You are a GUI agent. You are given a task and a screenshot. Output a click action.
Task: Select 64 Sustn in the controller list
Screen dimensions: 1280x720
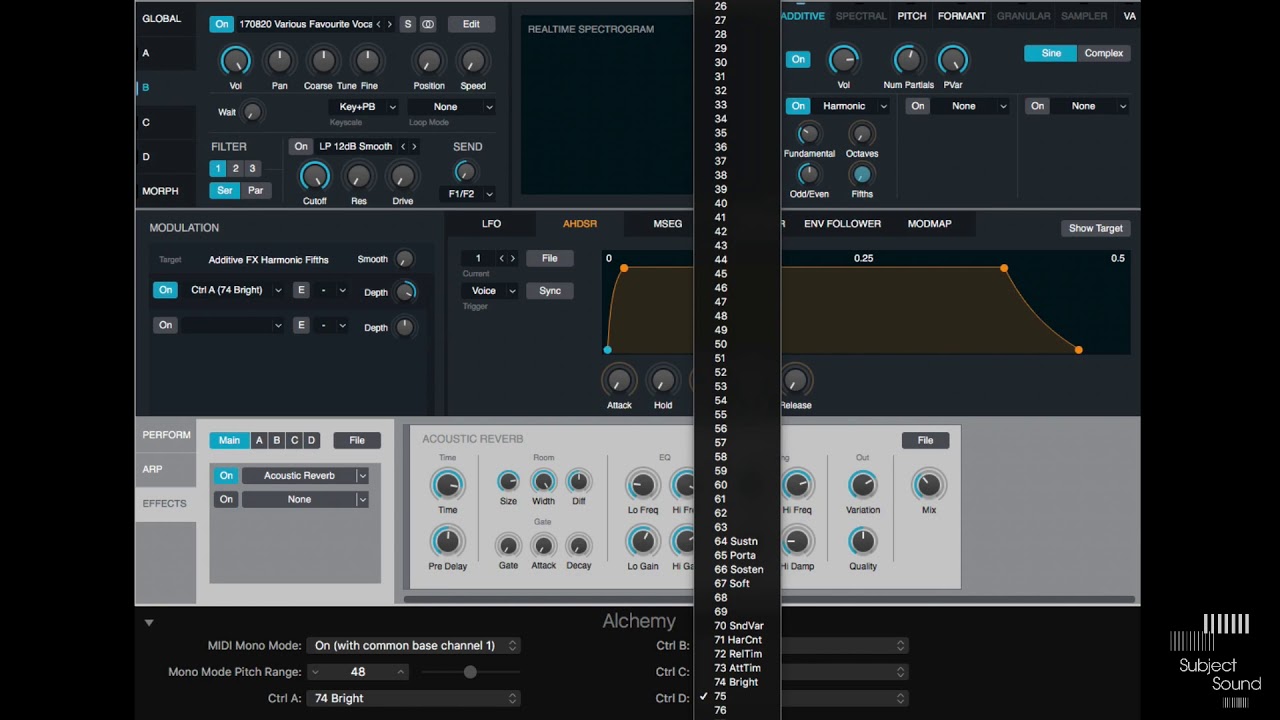[737, 541]
